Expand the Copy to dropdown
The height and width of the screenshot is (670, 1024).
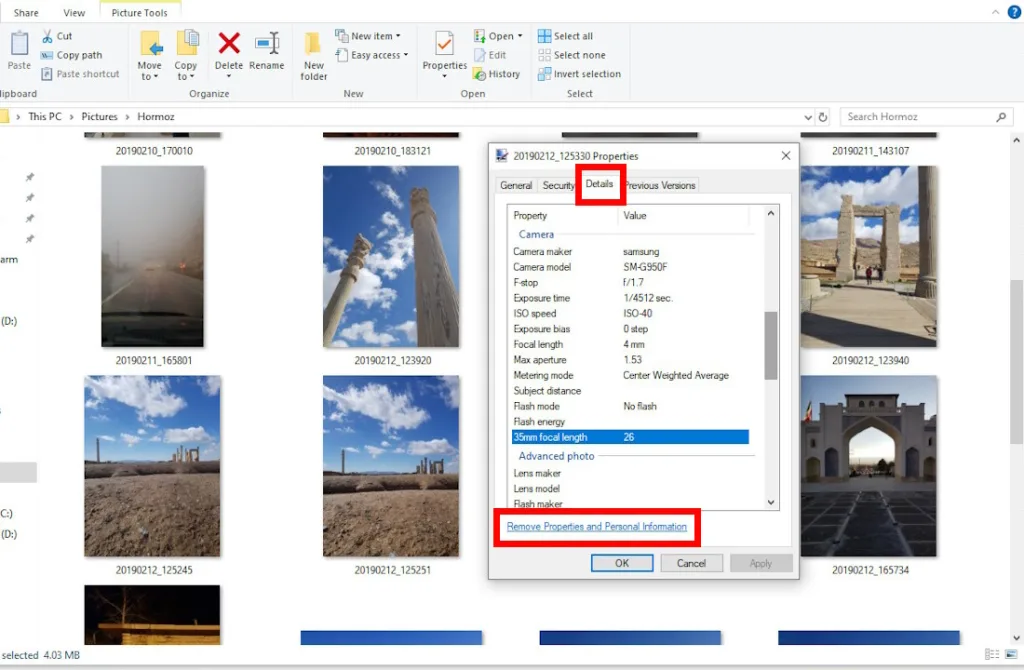186,77
